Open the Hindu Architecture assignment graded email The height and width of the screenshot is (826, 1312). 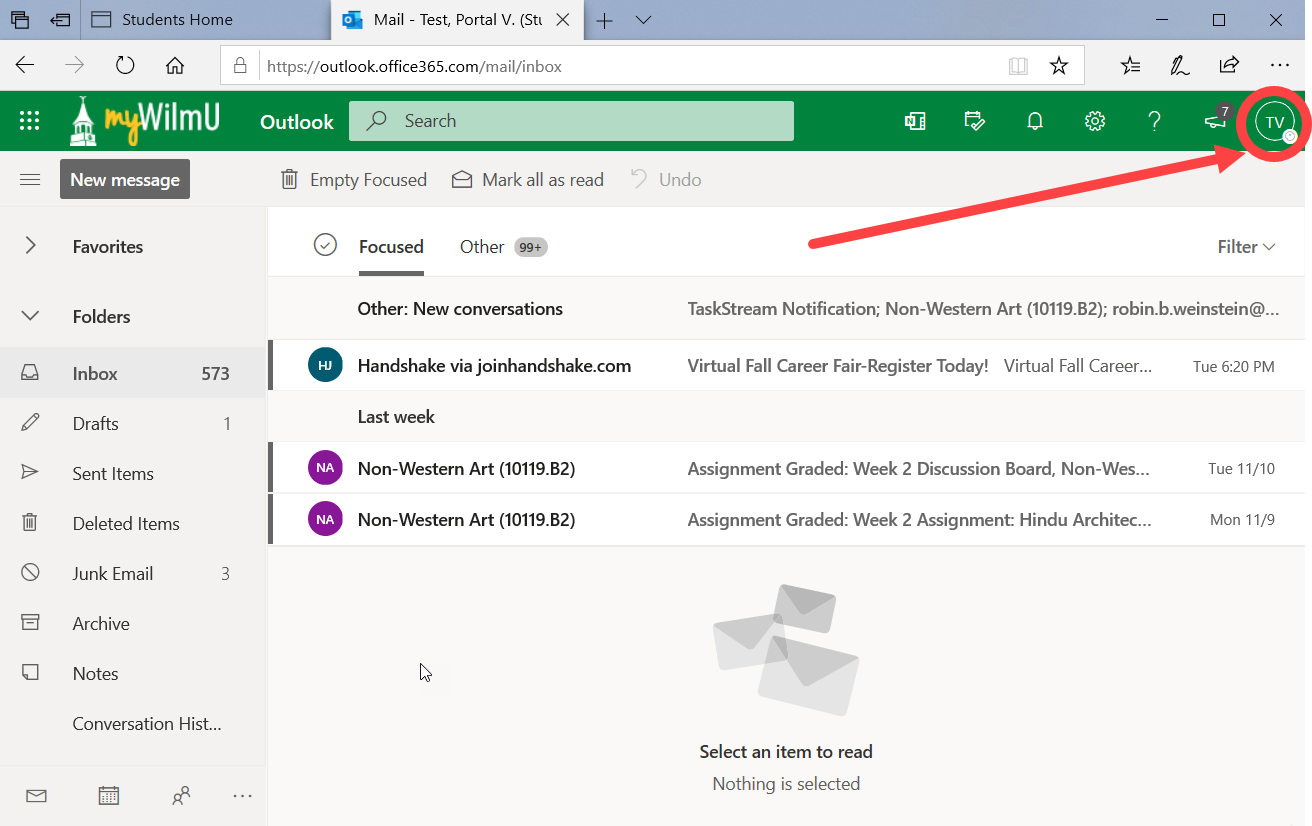coord(787,520)
